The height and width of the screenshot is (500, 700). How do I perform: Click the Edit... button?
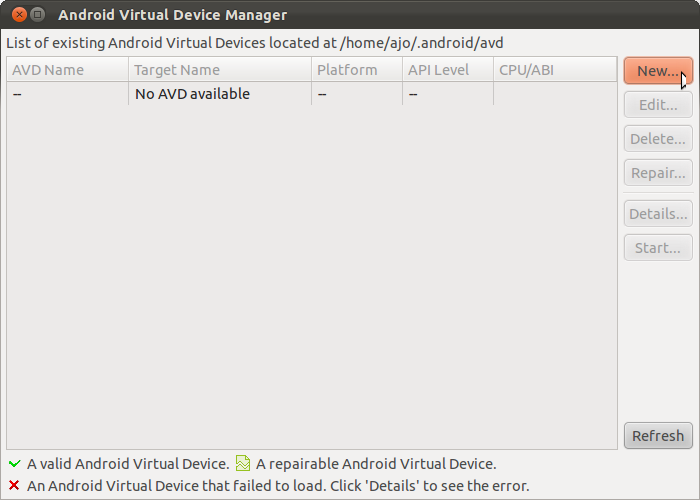point(658,104)
